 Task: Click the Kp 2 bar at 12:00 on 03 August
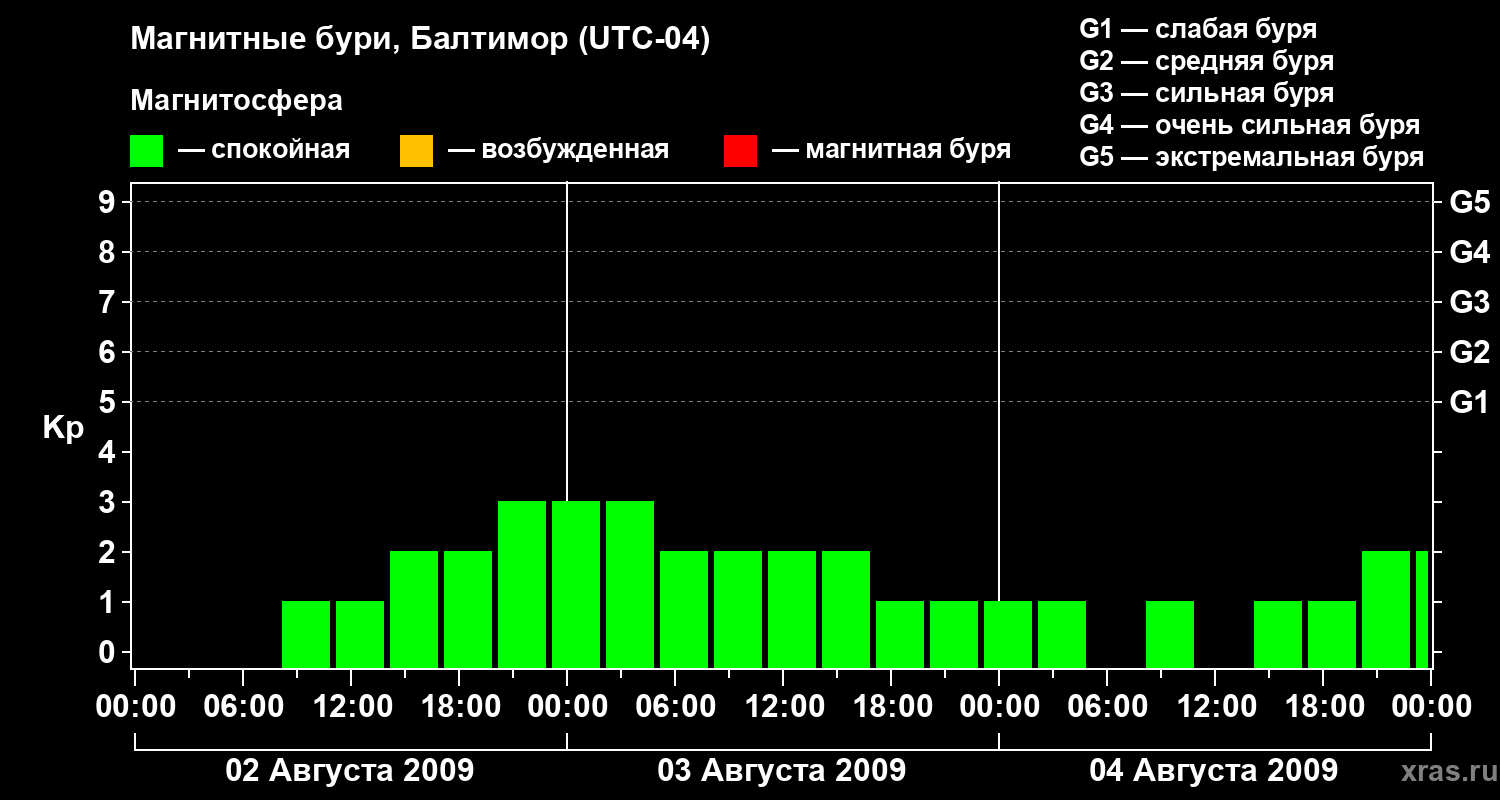point(792,609)
